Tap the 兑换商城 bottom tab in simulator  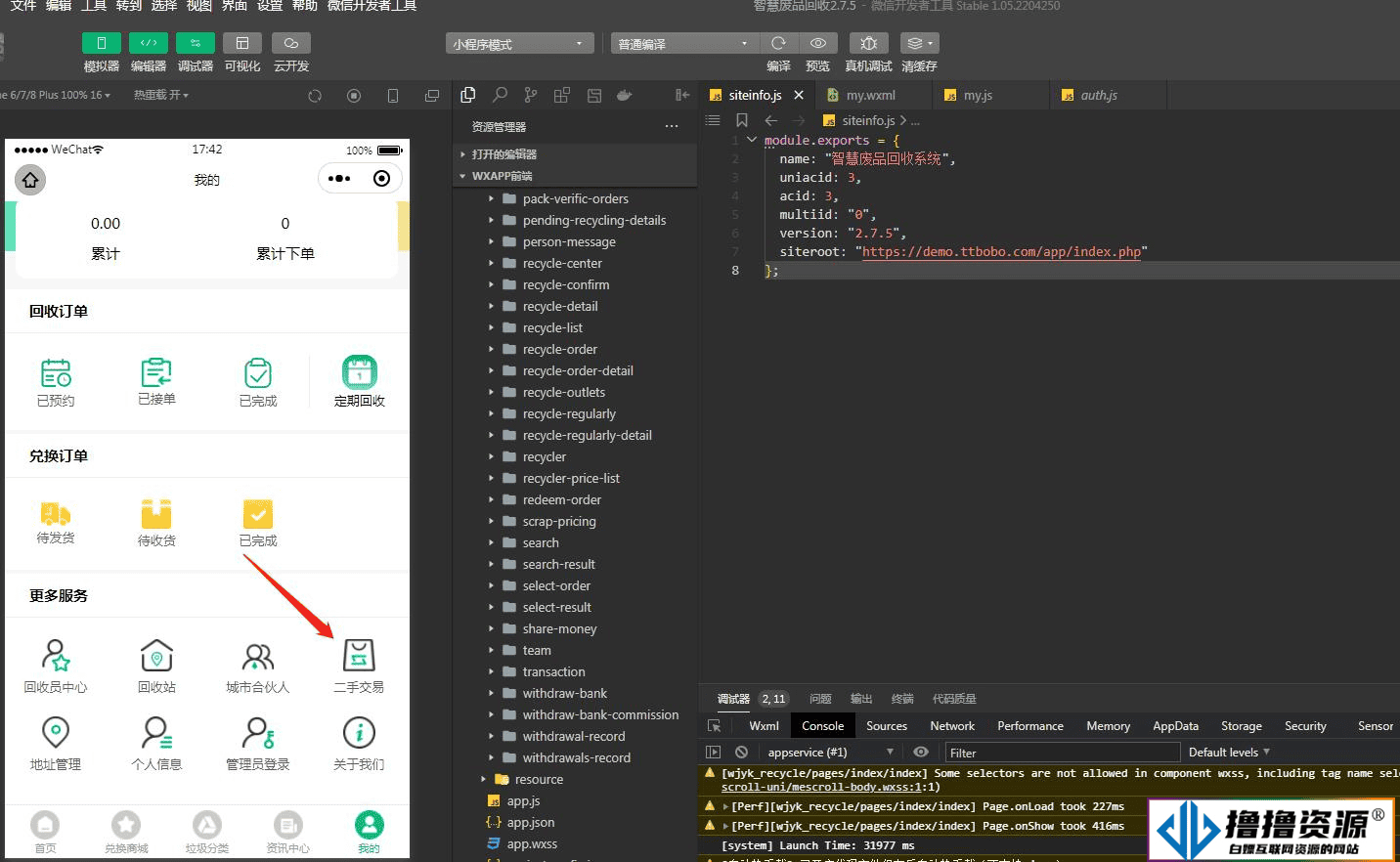point(126,833)
